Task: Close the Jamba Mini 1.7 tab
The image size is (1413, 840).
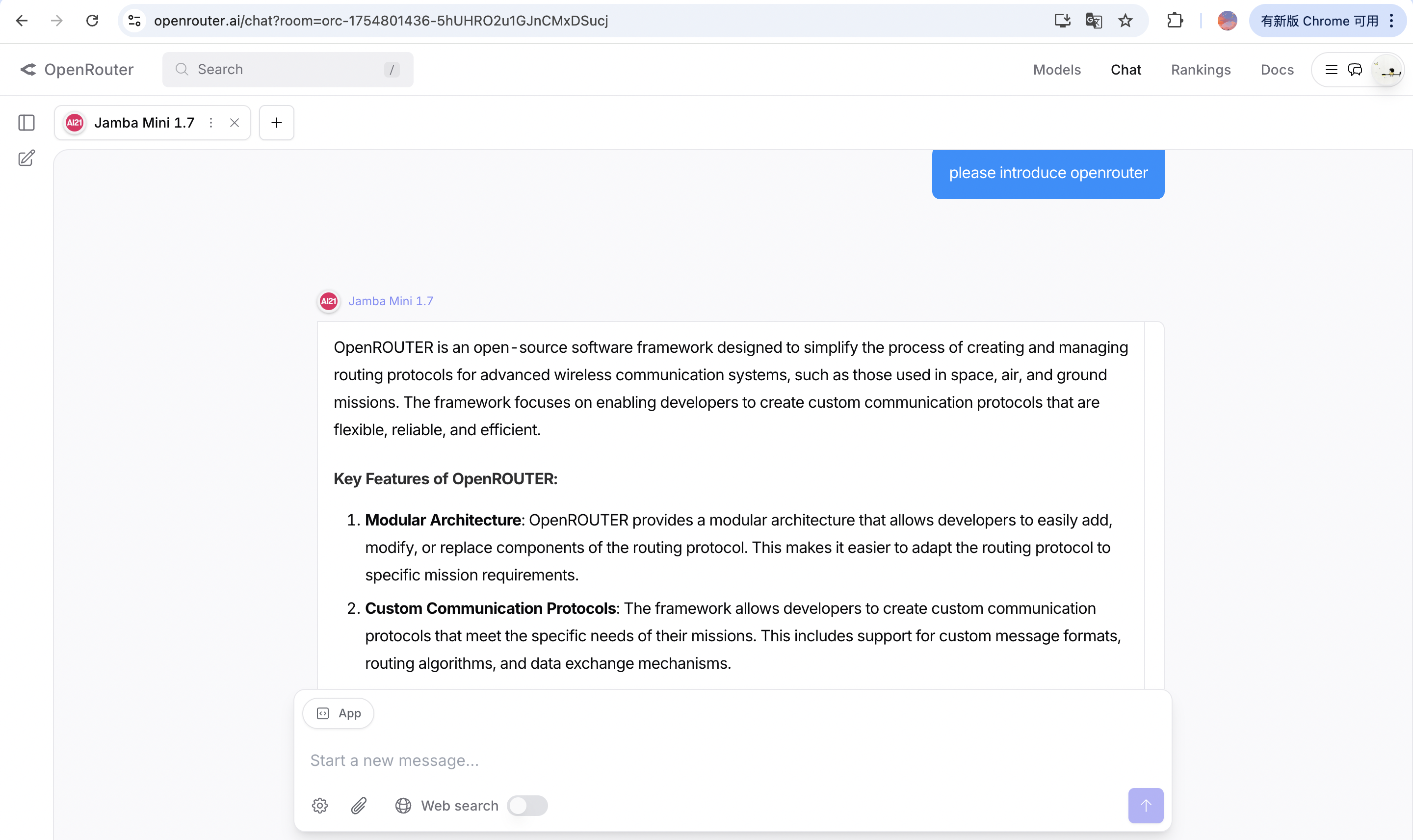Action: point(235,123)
